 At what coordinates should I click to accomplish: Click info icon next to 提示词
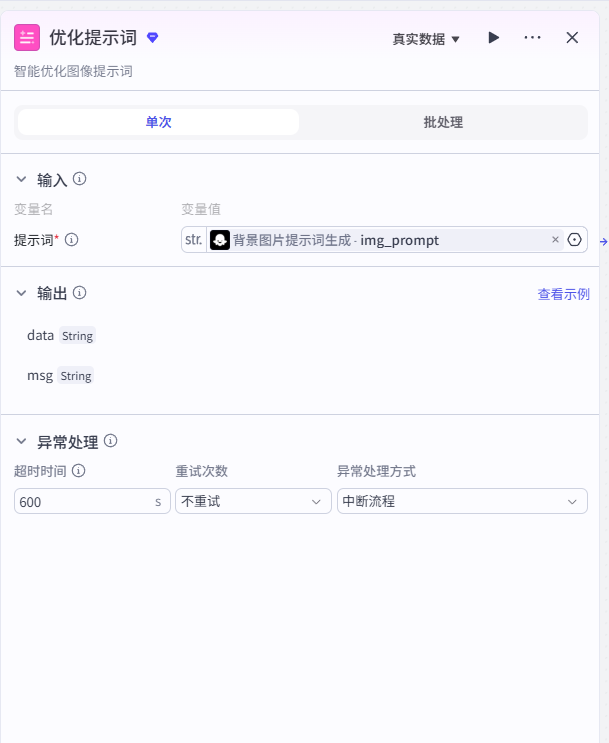72,240
